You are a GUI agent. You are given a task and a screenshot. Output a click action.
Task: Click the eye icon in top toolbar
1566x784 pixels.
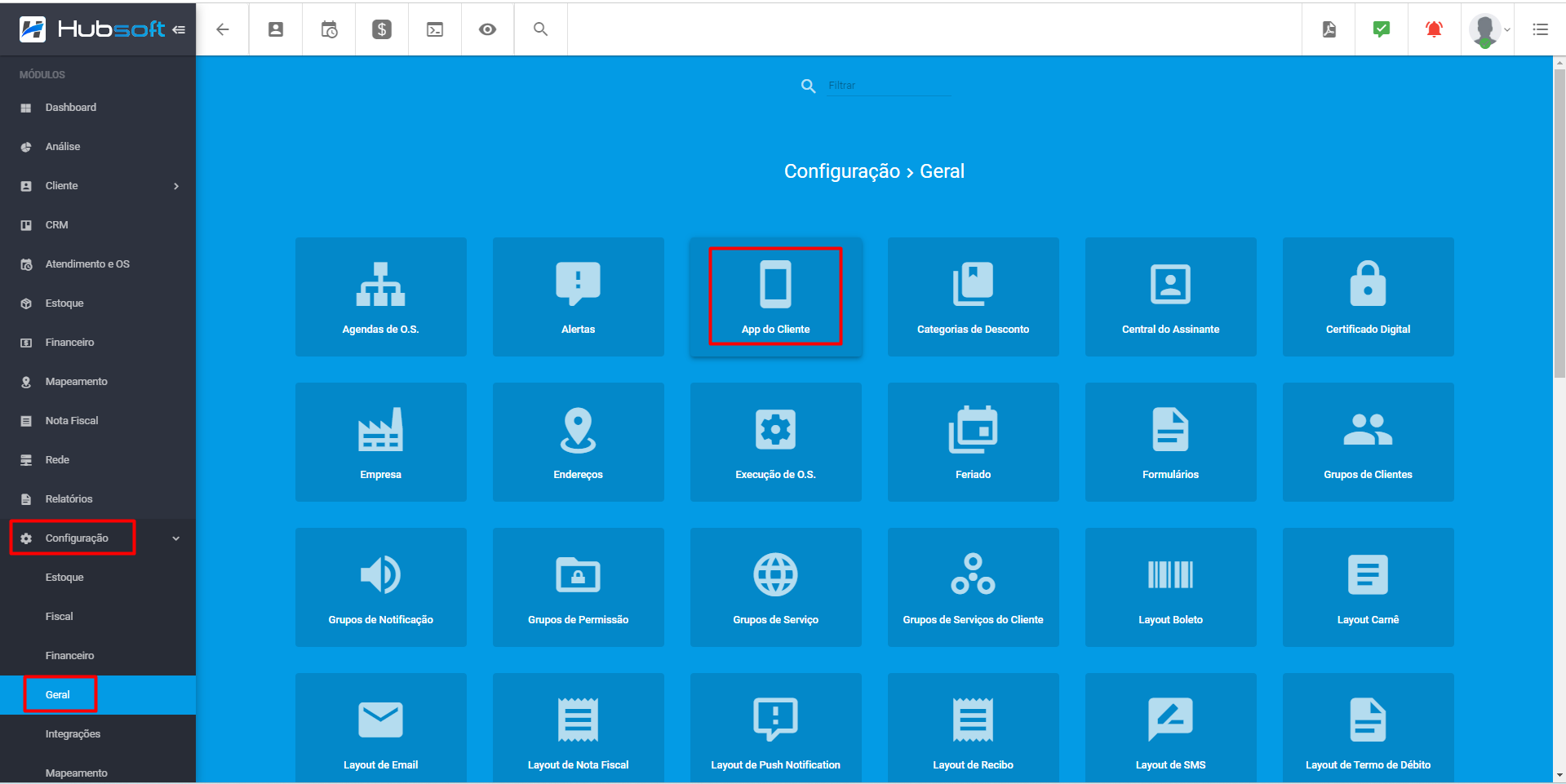click(x=487, y=29)
